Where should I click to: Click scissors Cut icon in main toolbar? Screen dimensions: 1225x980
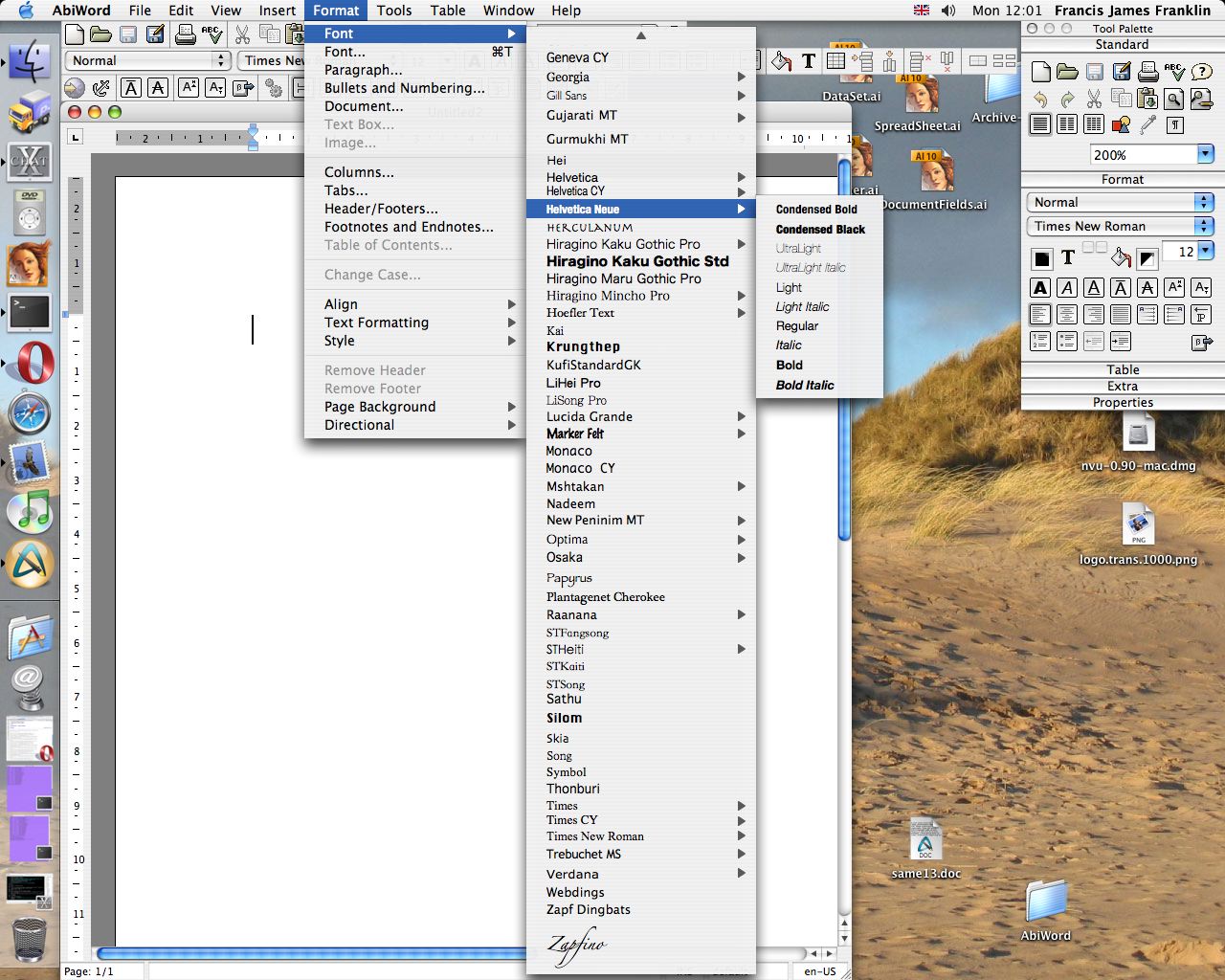click(242, 35)
